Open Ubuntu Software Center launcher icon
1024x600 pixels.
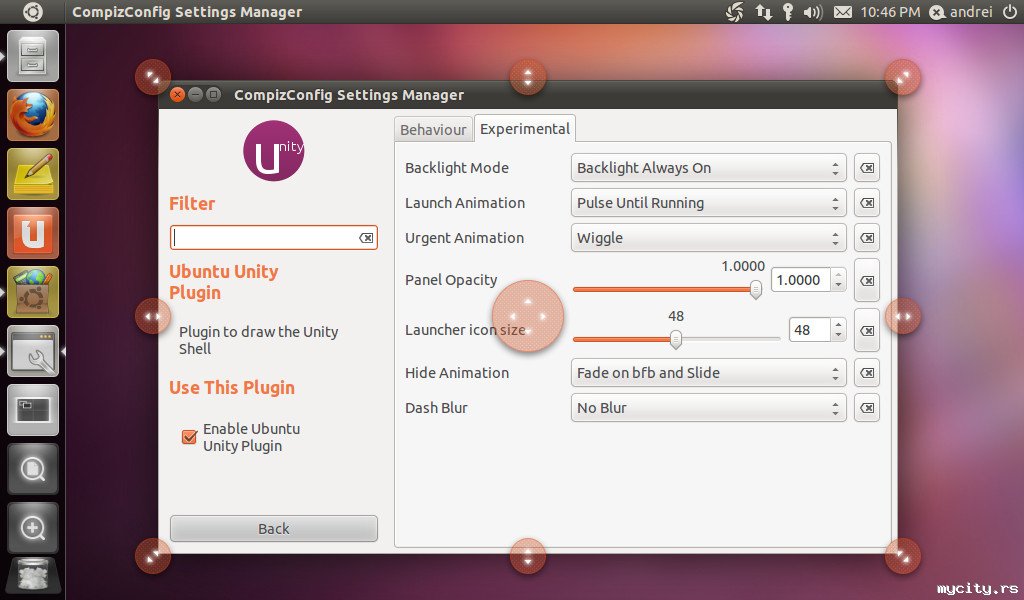pos(33,292)
